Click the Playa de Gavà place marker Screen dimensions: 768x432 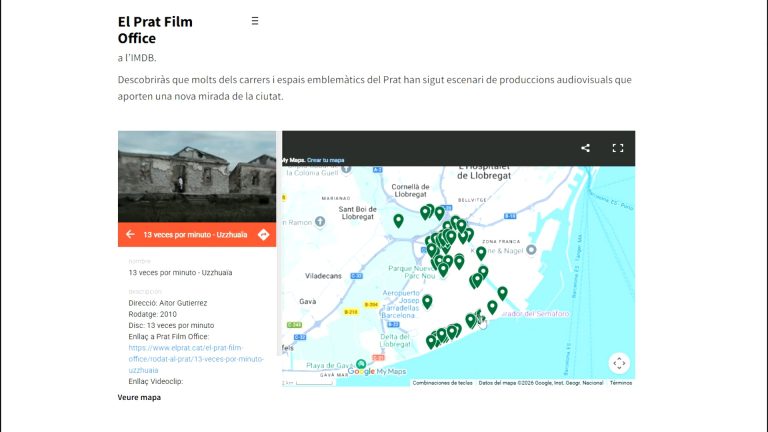click(x=361, y=364)
